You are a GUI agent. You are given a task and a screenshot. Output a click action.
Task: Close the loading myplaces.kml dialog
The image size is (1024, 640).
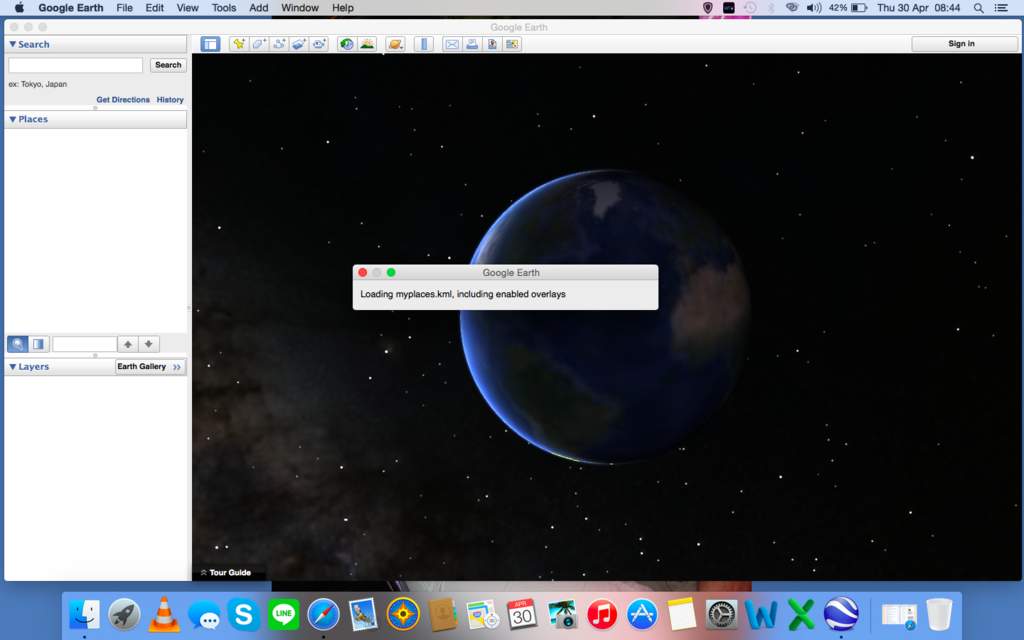[362, 272]
